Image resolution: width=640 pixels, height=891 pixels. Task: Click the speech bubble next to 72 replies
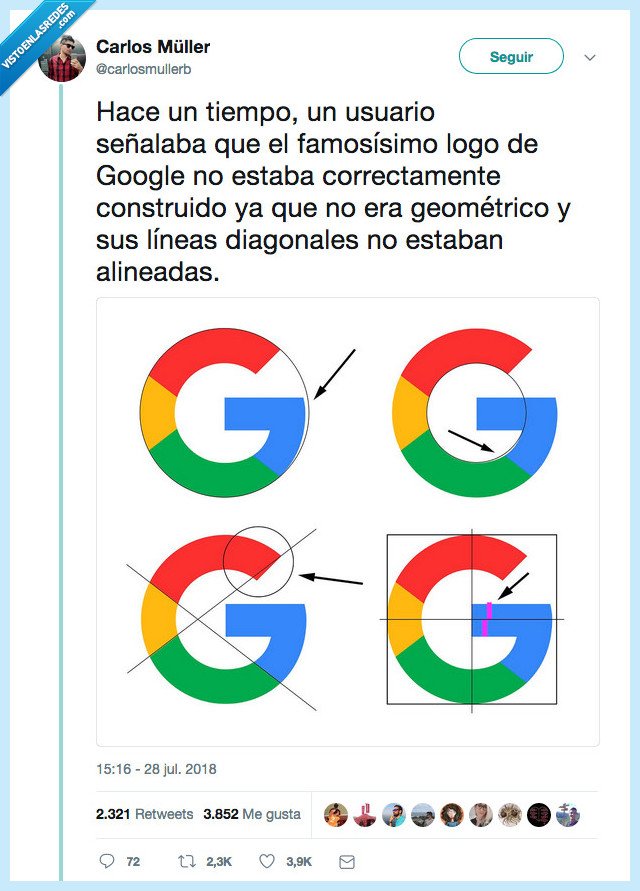point(107,861)
